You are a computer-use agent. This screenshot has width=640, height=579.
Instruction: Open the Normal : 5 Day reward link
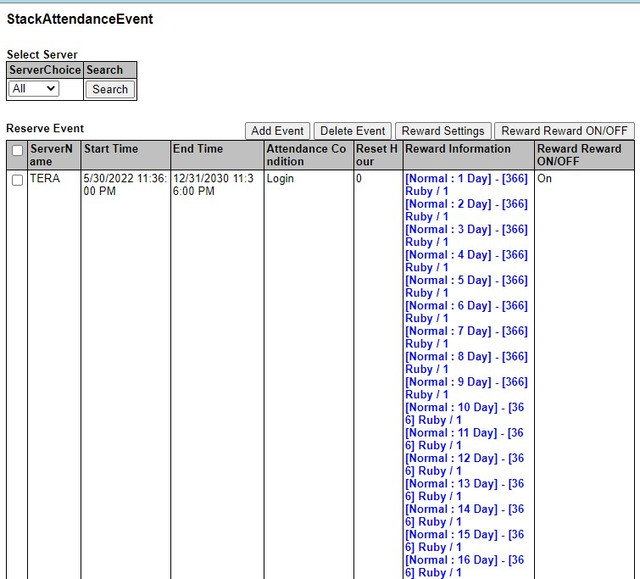click(466, 286)
